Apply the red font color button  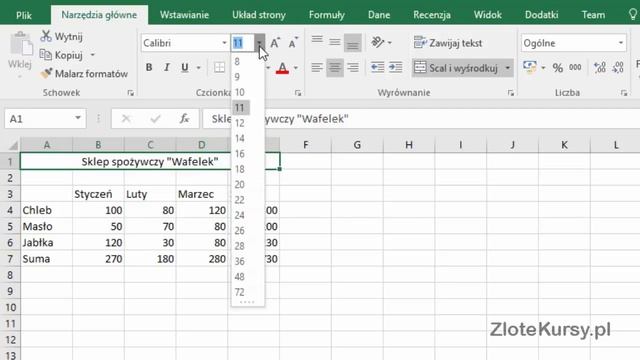click(x=282, y=68)
